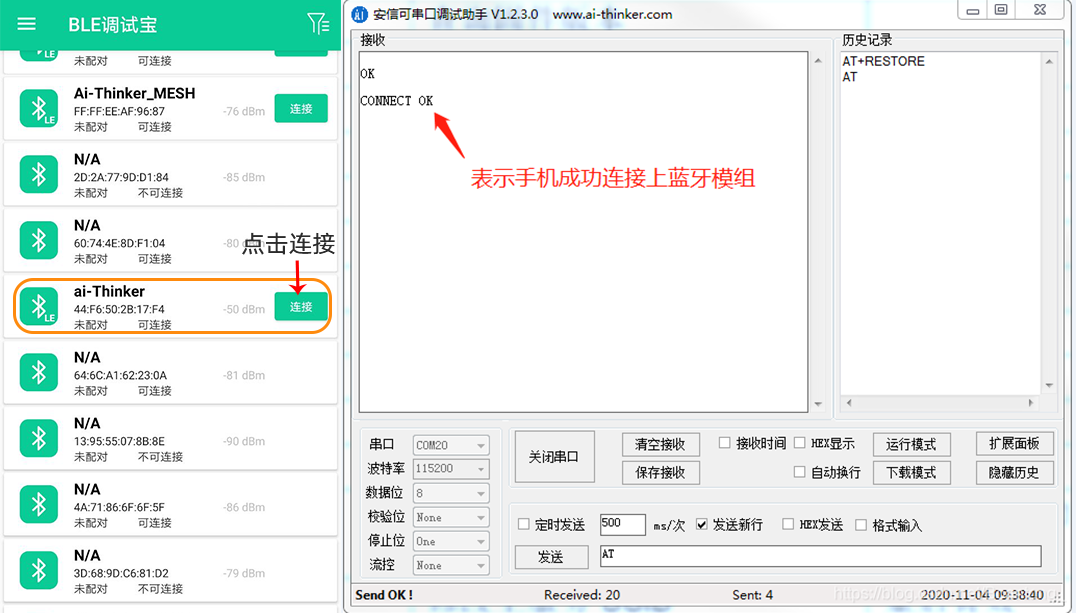Open the 停止位 stop bits dropdown
The image size is (1076, 613).
coord(451,541)
